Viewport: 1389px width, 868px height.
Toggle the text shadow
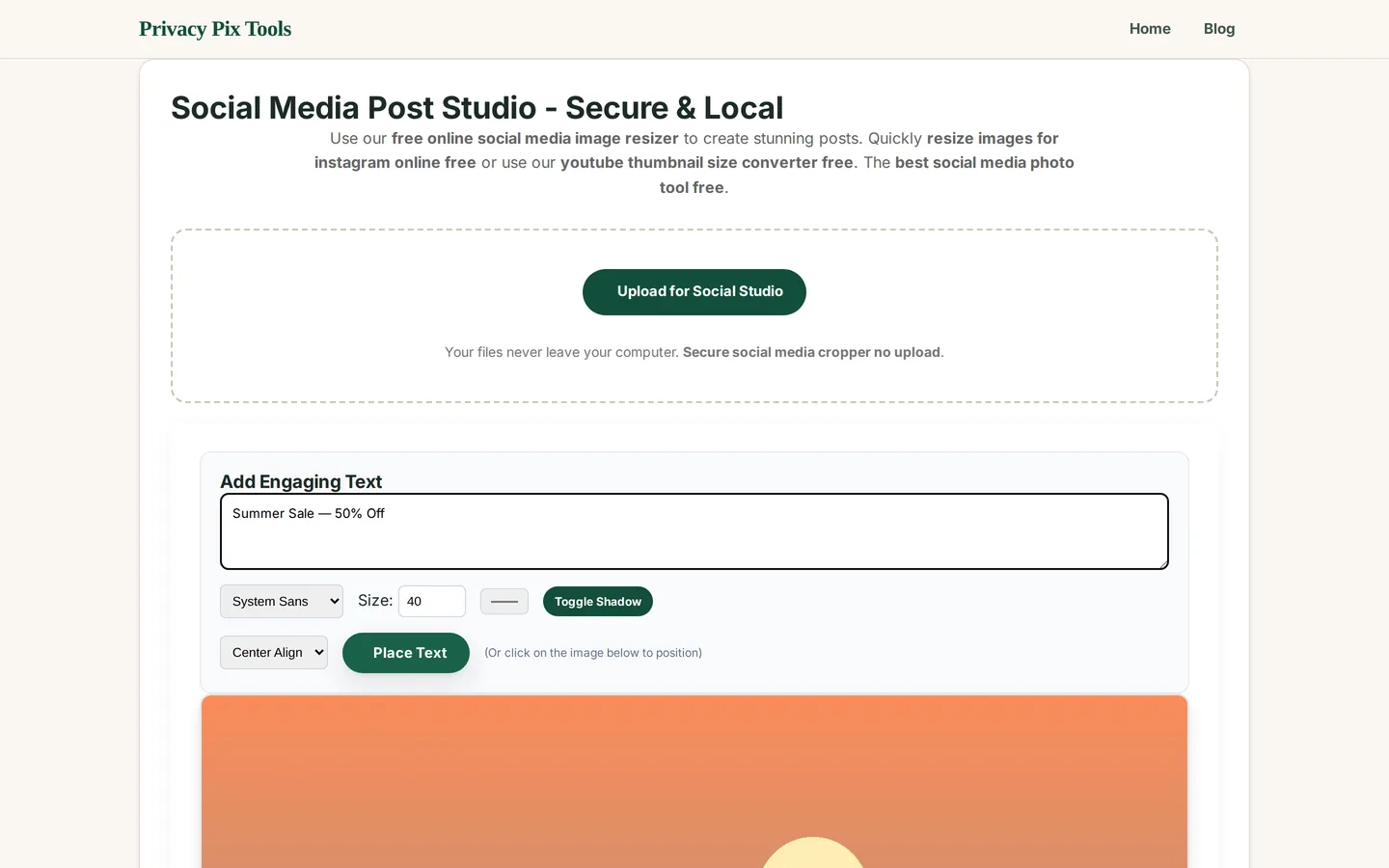pyautogui.click(x=598, y=601)
